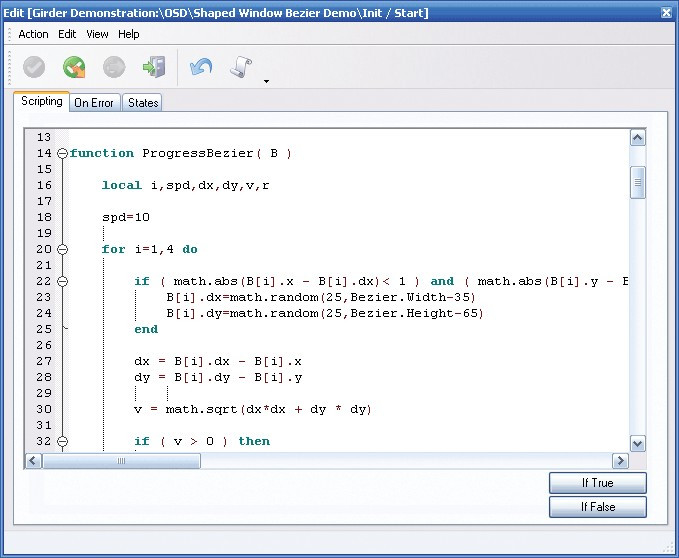This screenshot has height=558, width=679.
Task: Click the horizontal scrollbar thumb
Action: [121, 461]
